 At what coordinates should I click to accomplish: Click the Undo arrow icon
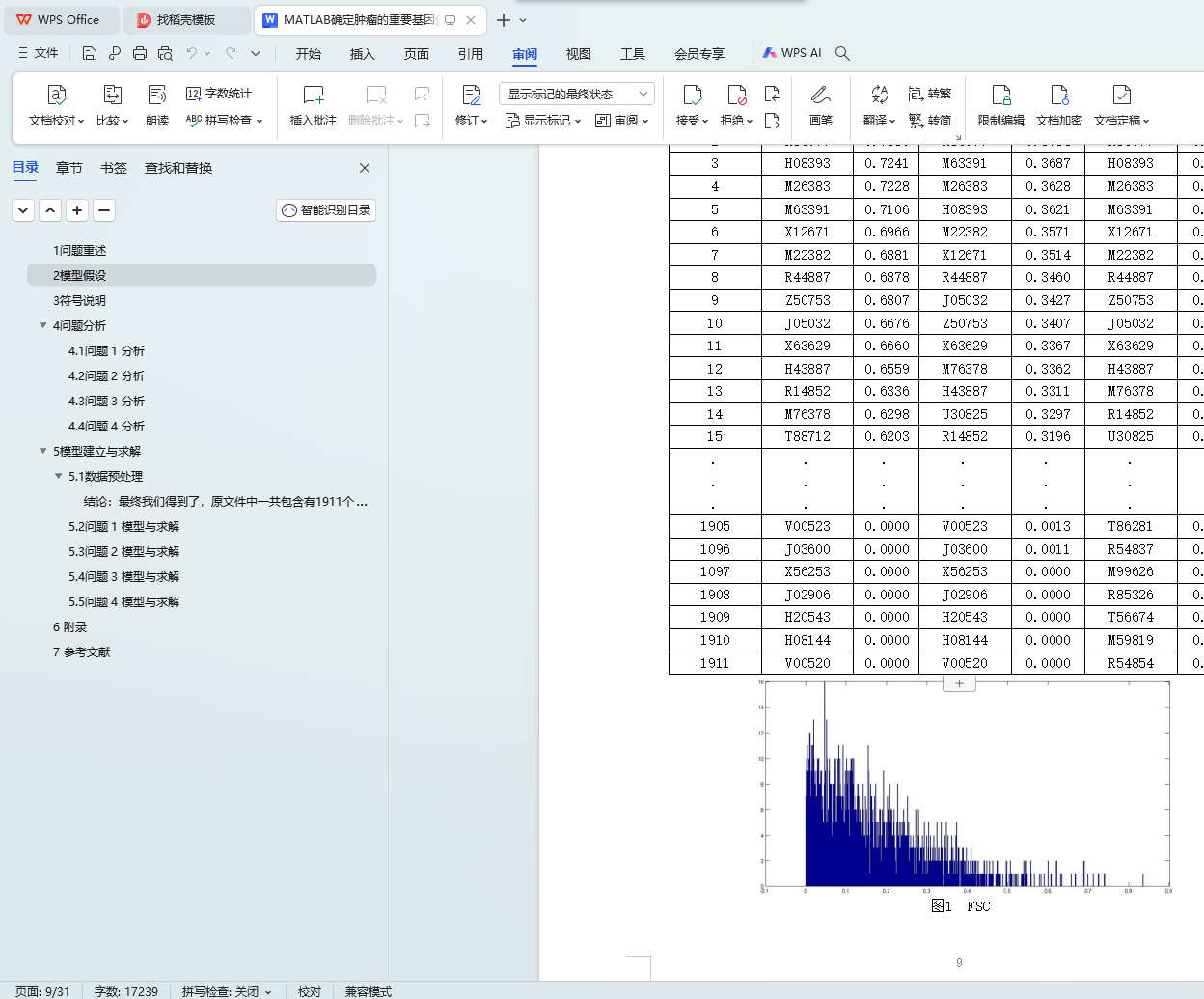(x=192, y=53)
